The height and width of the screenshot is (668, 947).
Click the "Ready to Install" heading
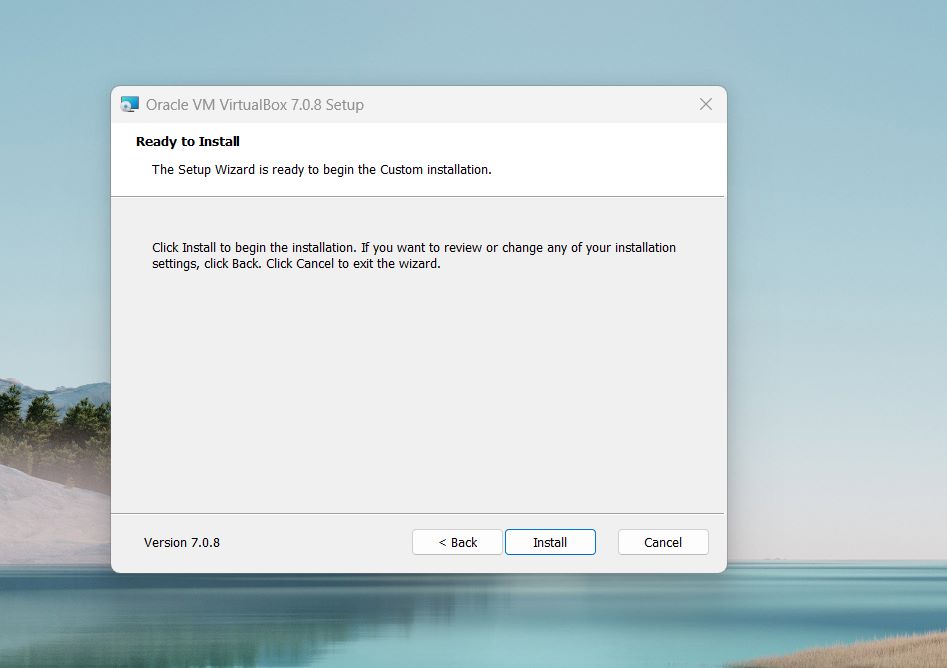tap(188, 141)
